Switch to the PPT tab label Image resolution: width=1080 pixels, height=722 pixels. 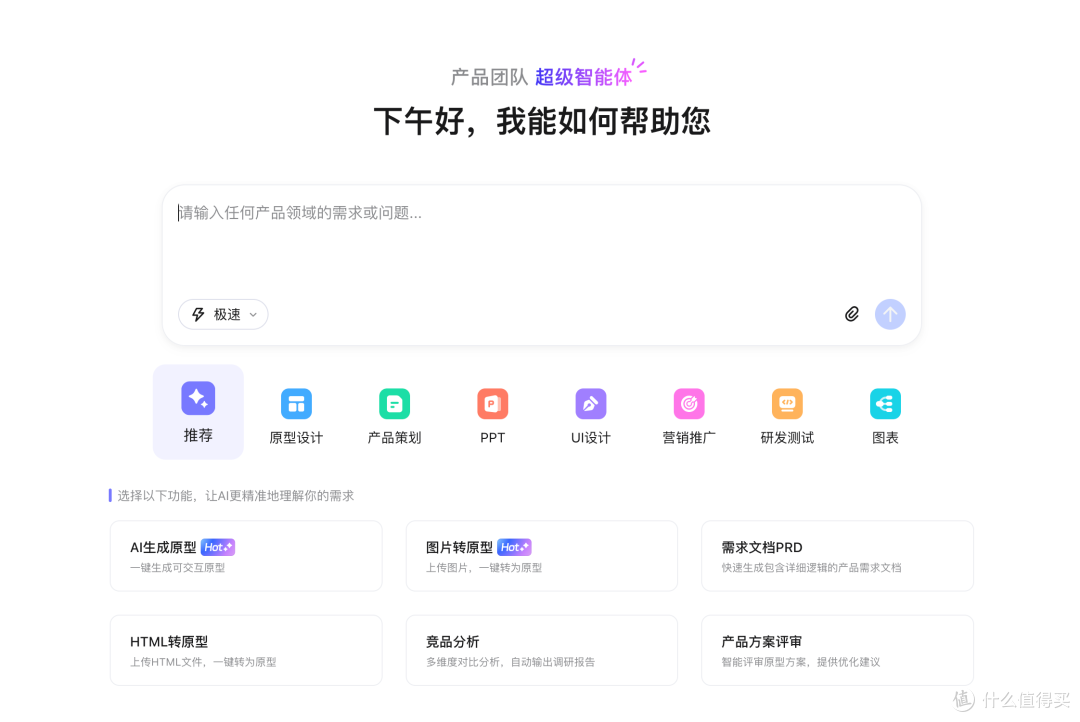pos(492,437)
